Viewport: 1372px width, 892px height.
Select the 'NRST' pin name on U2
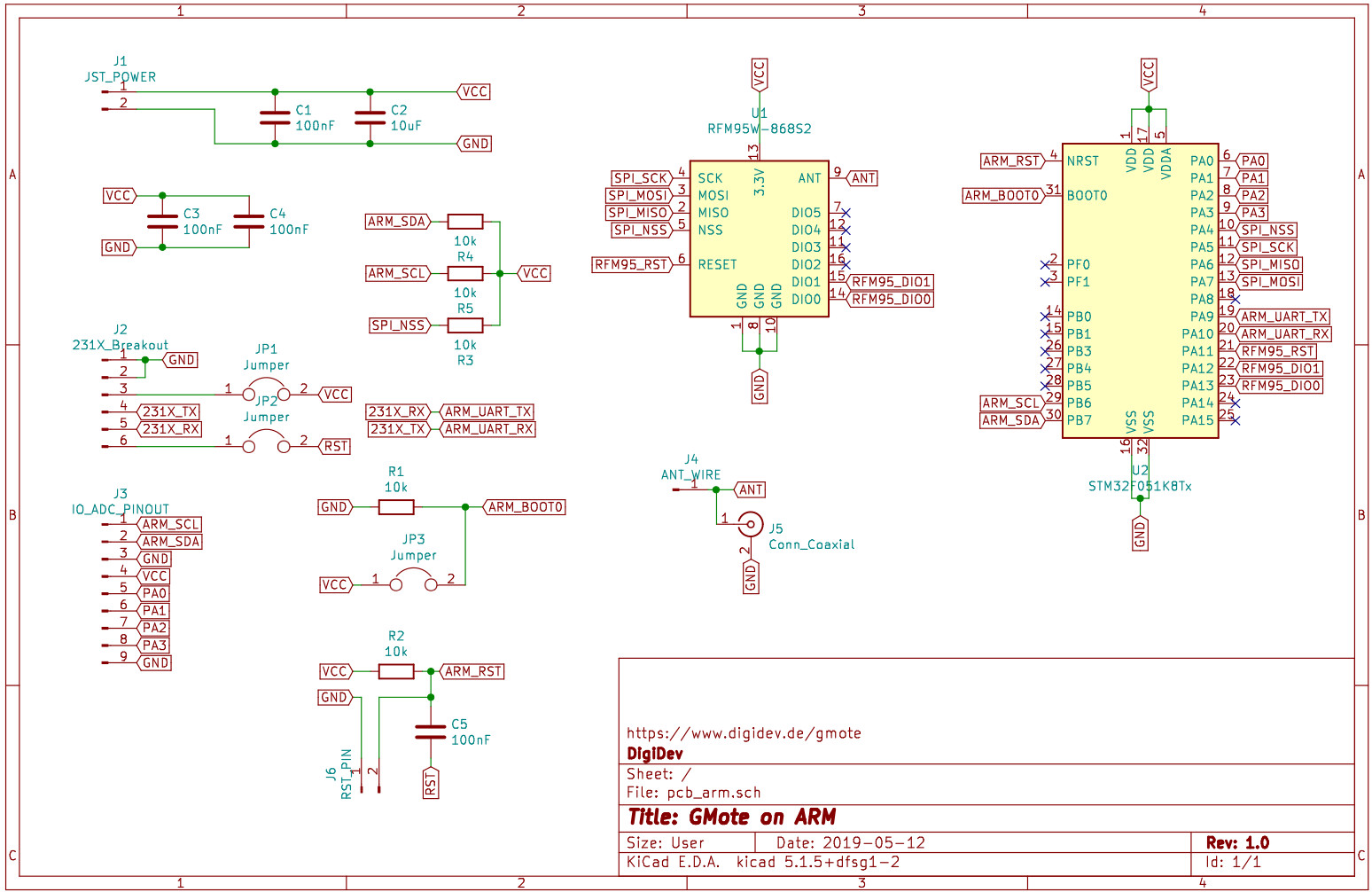tap(1083, 160)
